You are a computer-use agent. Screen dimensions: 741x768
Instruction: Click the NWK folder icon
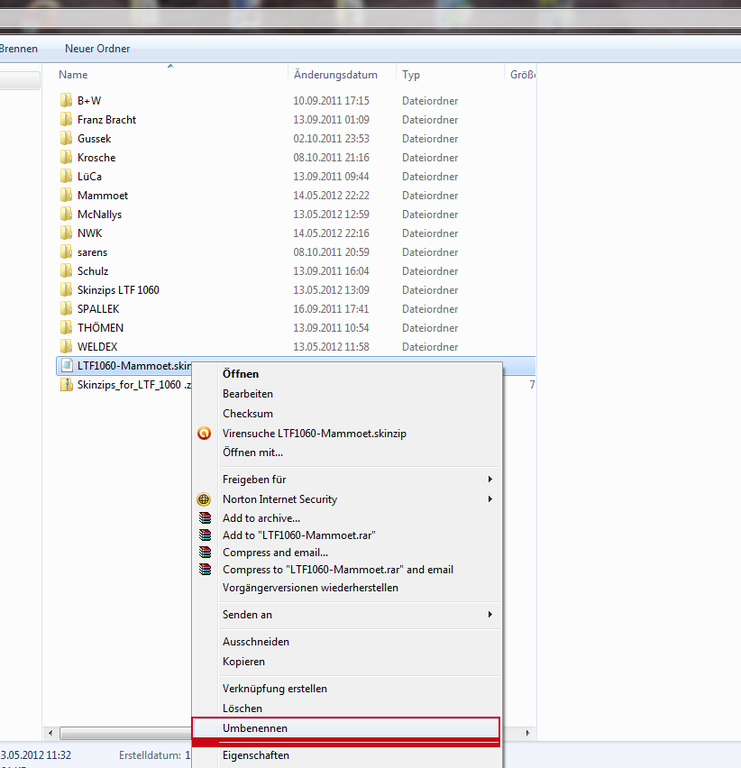tap(66, 233)
